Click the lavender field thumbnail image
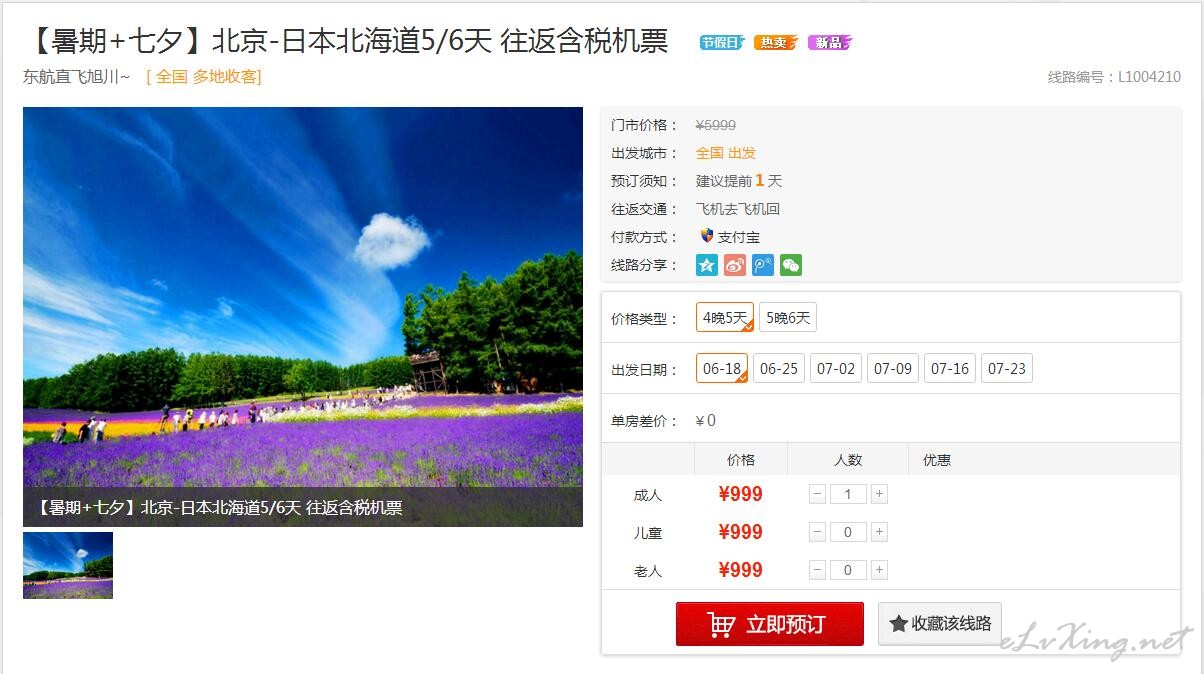This screenshot has width=1204, height=674. tap(68, 565)
